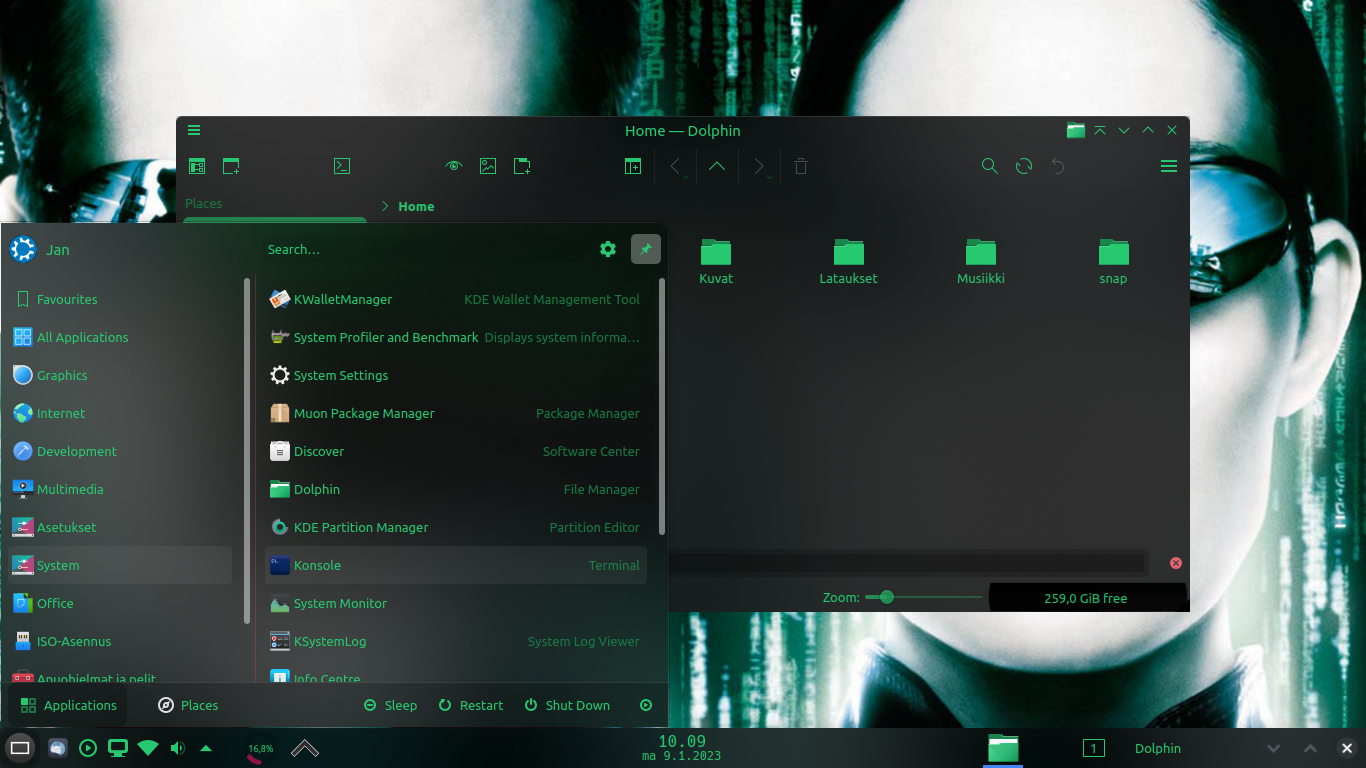This screenshot has width=1366, height=768.
Task: Switch to the Places tab in launcher
Action: pos(188,705)
